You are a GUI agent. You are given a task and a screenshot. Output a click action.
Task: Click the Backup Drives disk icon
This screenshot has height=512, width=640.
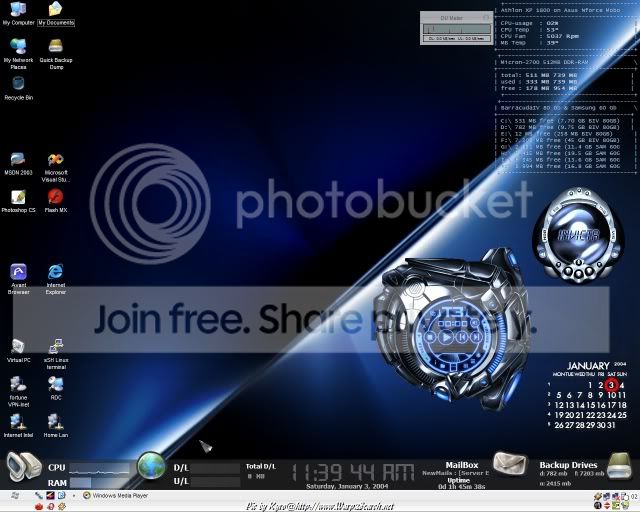(x=620, y=466)
